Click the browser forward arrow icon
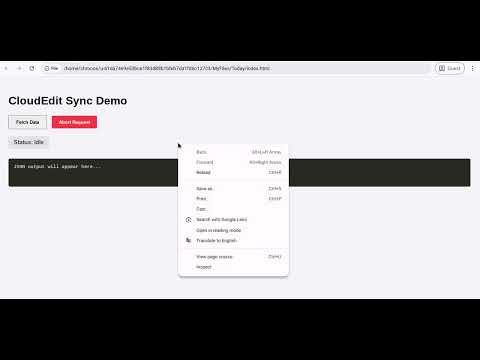 tap(19, 68)
